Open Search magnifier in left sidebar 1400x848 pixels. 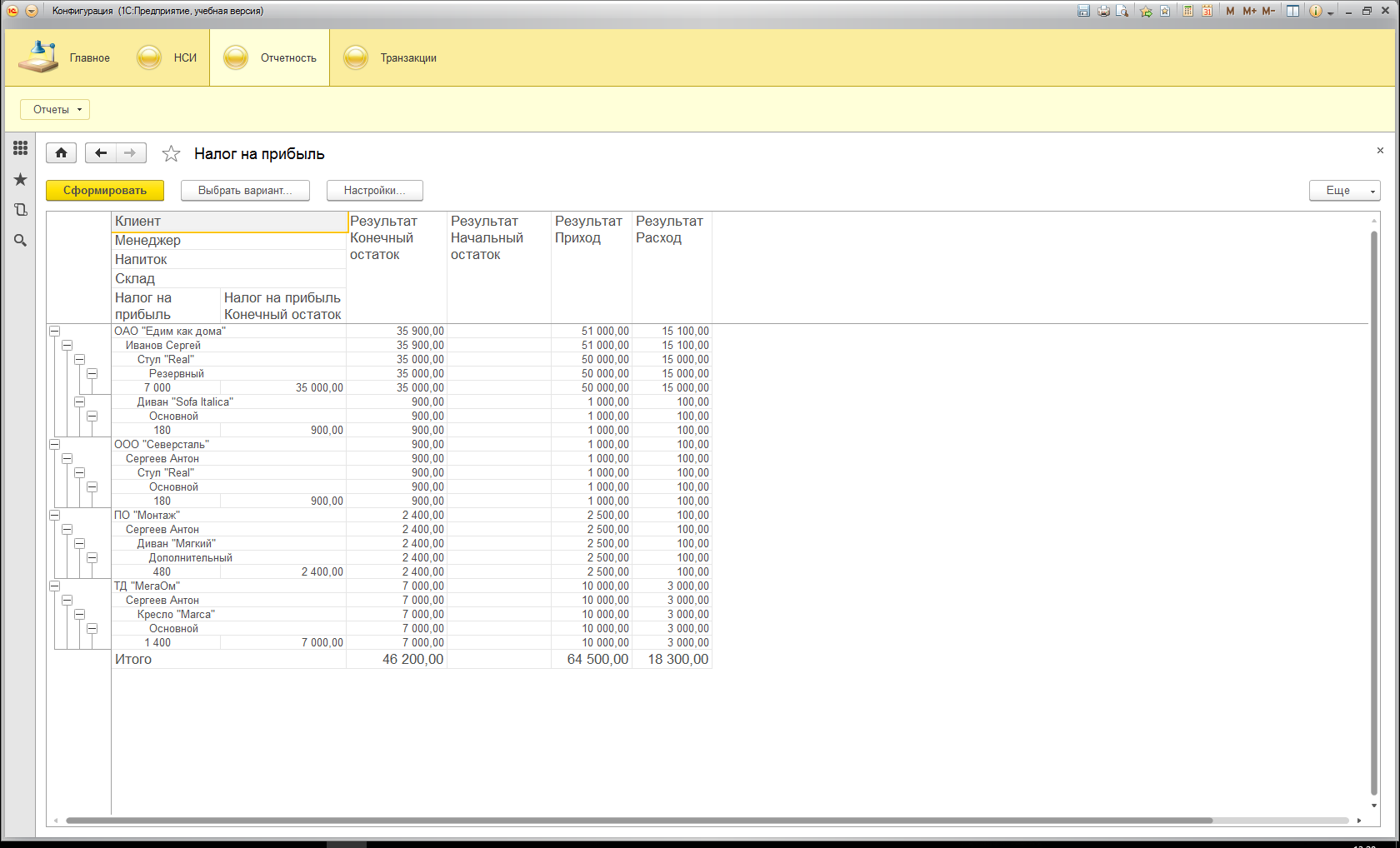tap(20, 240)
